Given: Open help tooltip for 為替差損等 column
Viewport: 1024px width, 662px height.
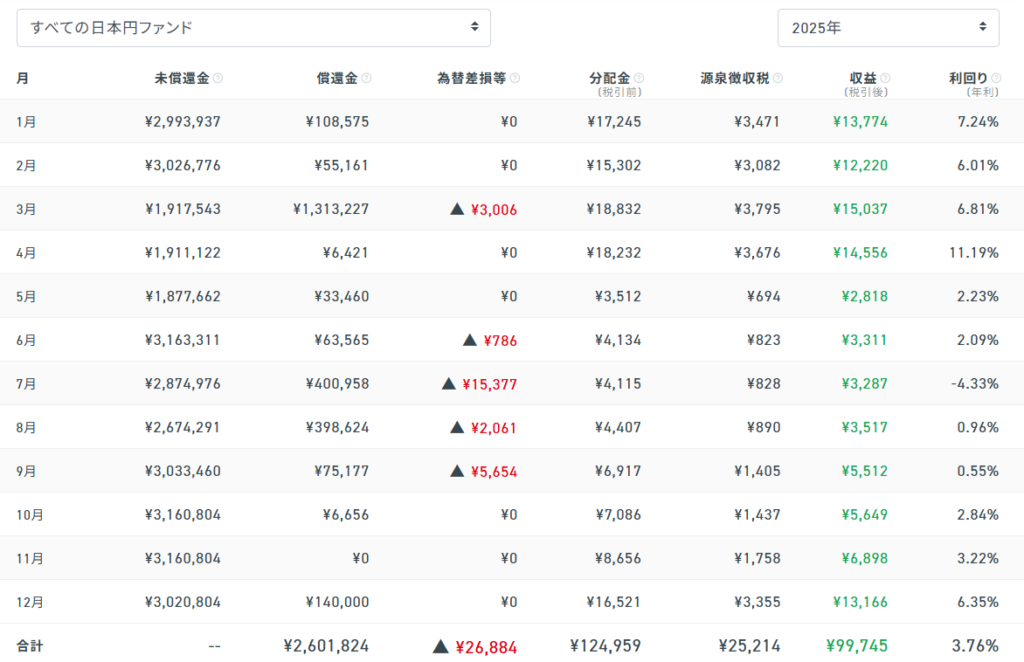Looking at the screenshot, I should (515, 78).
